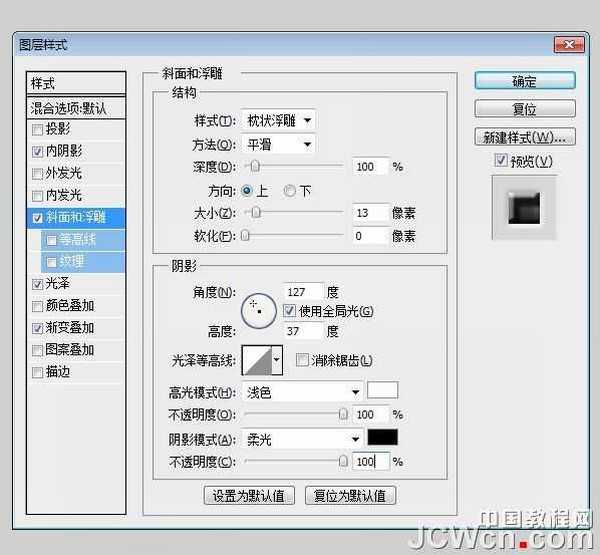Click the angle dial in shading section
Screen dimensions: 600x555
click(257, 303)
